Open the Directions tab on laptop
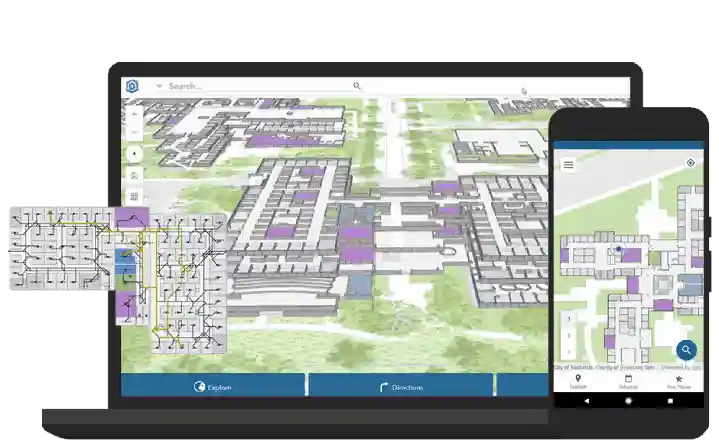The width and height of the screenshot is (719, 441). 402,386
